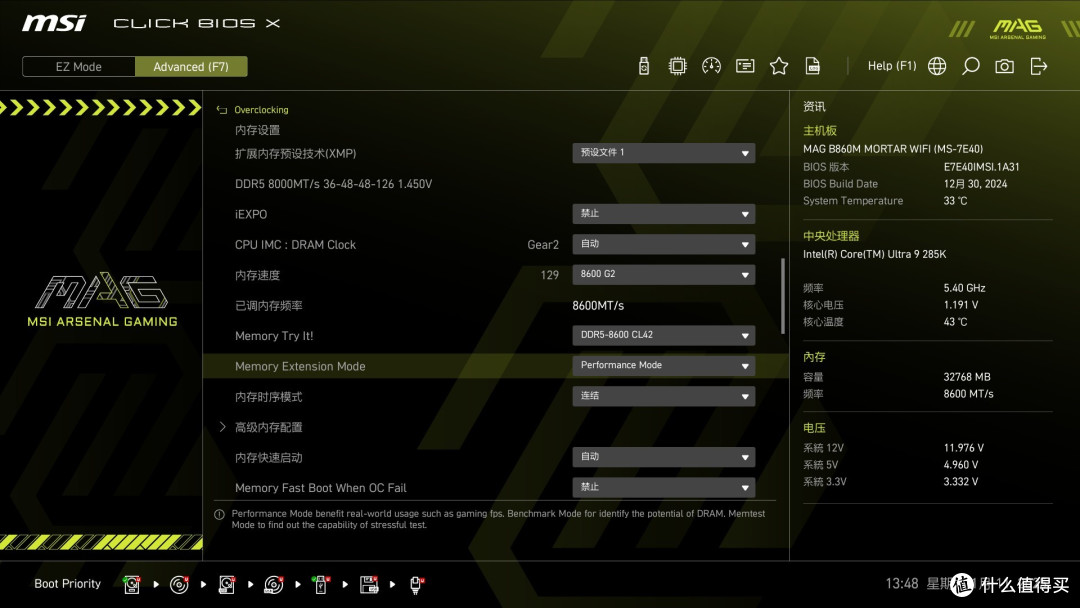The image size is (1080, 608).
Task: Click the CPU IMC : DRAM Clock label
Action: (295, 244)
